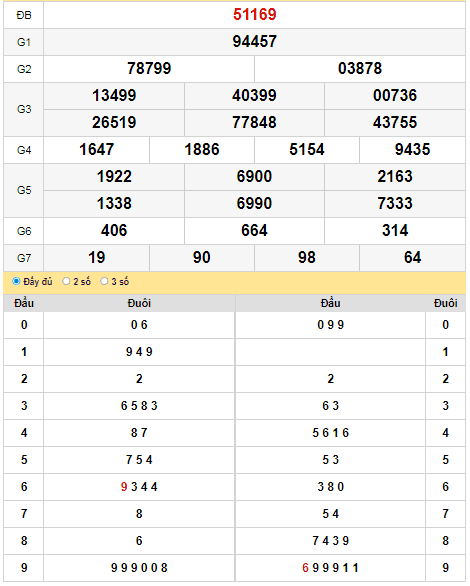Click the head digits "5 3" cell

pos(331,460)
